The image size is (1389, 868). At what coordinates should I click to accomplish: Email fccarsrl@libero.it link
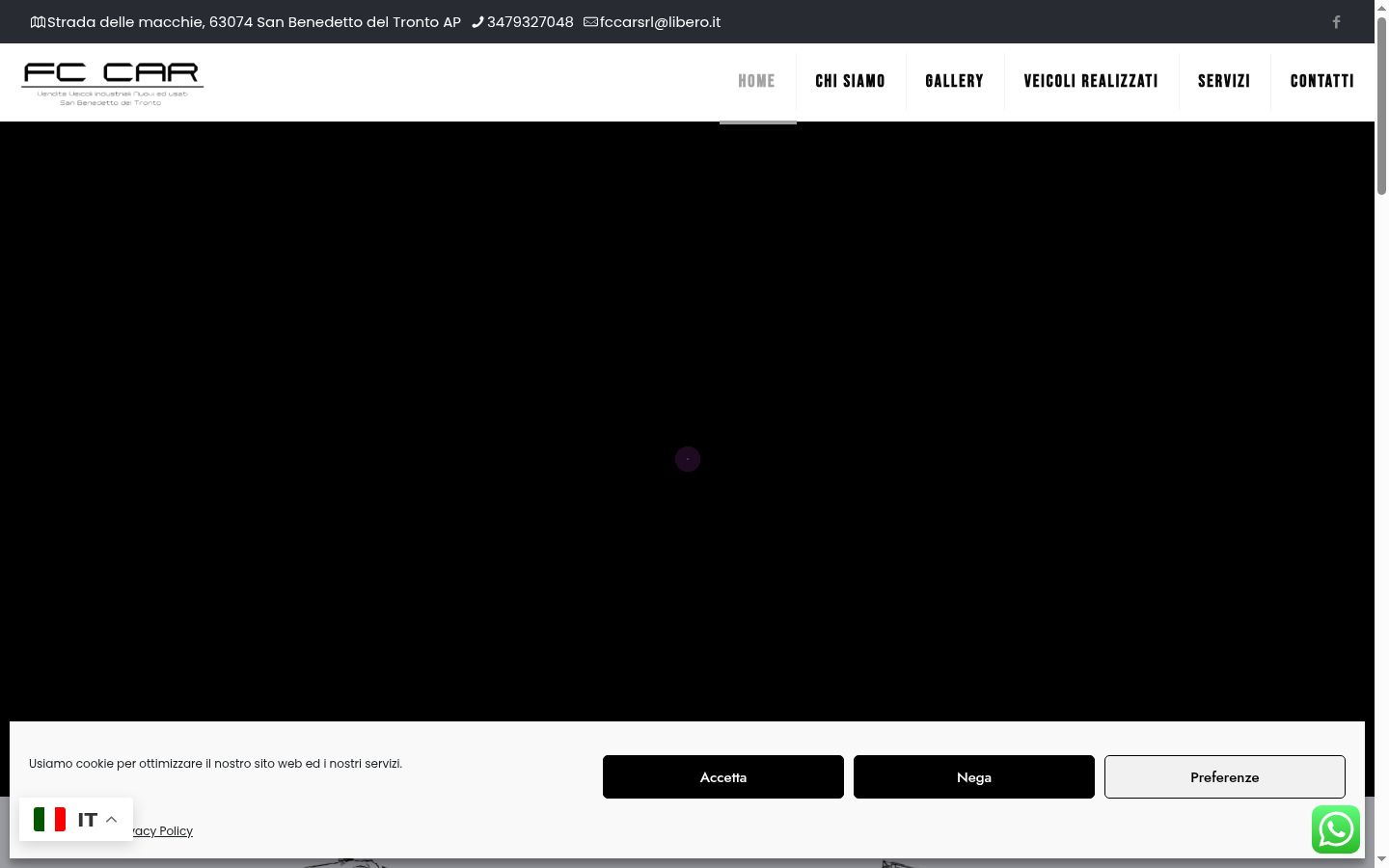tap(660, 22)
